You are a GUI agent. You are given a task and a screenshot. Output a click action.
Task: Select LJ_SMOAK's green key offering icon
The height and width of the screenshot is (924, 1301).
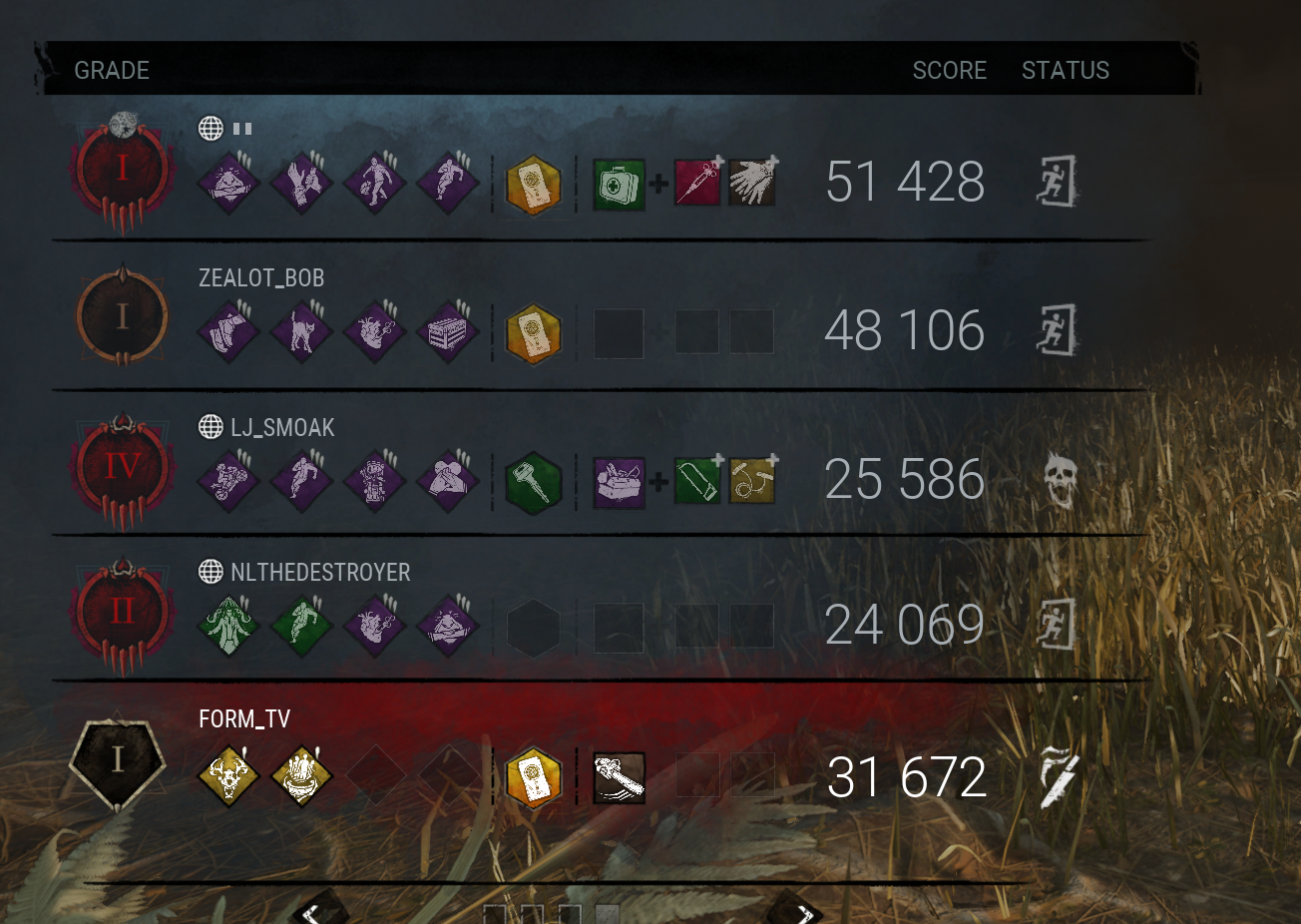tap(534, 482)
